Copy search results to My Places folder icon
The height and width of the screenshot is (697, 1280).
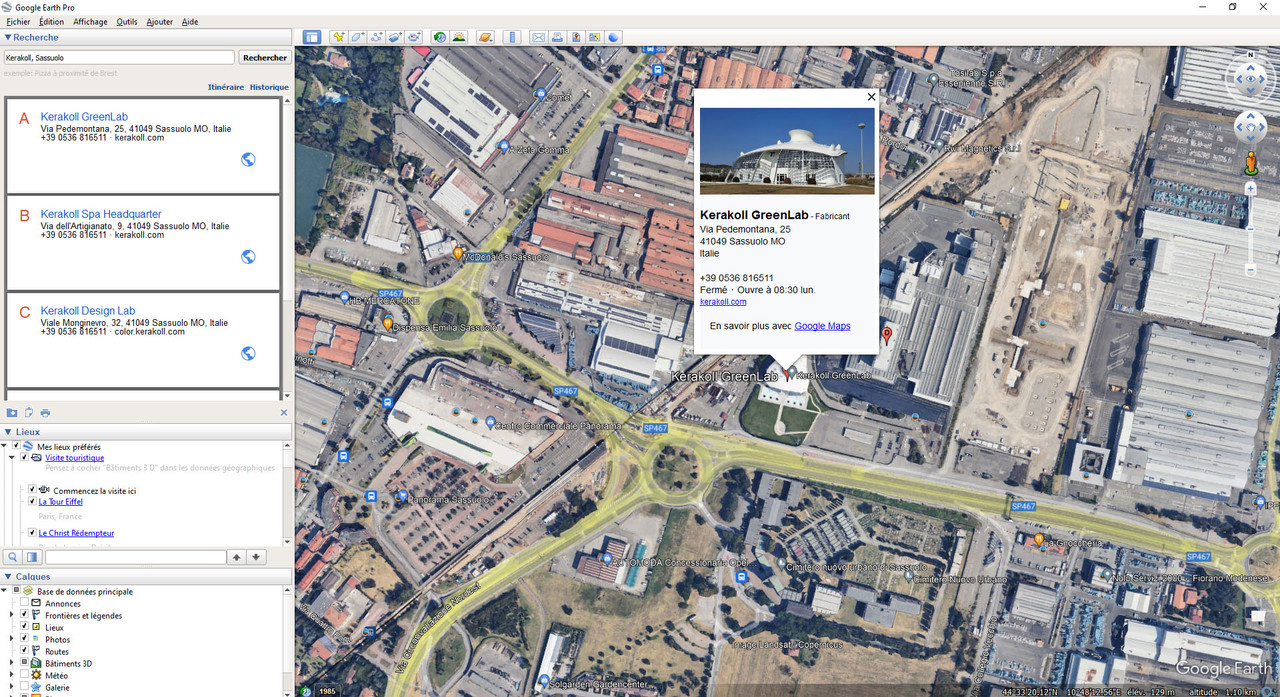[x=12, y=412]
